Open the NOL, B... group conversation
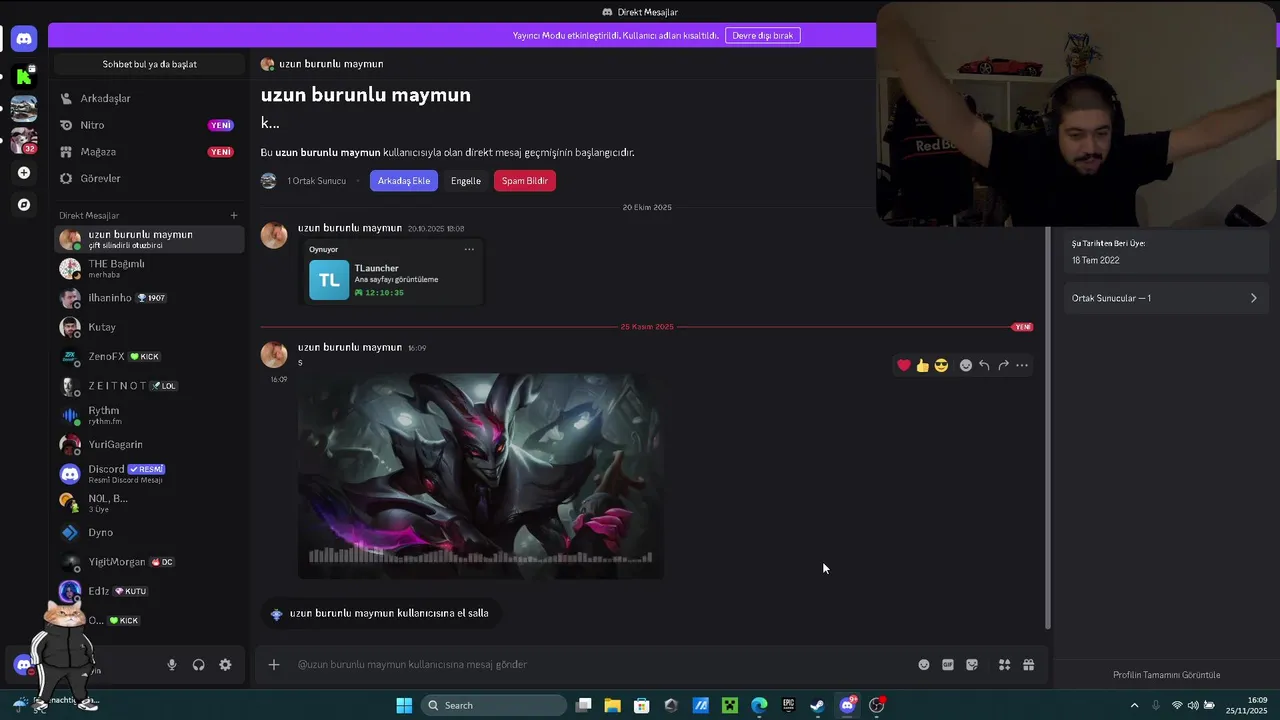 [149, 503]
